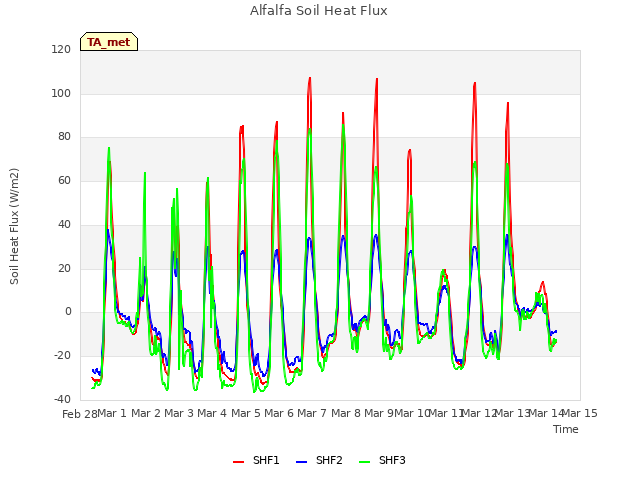Image resolution: width=640 pixels, height=480 pixels.
Task: Click the red SHF1 legend color marker
Action: coord(238,462)
